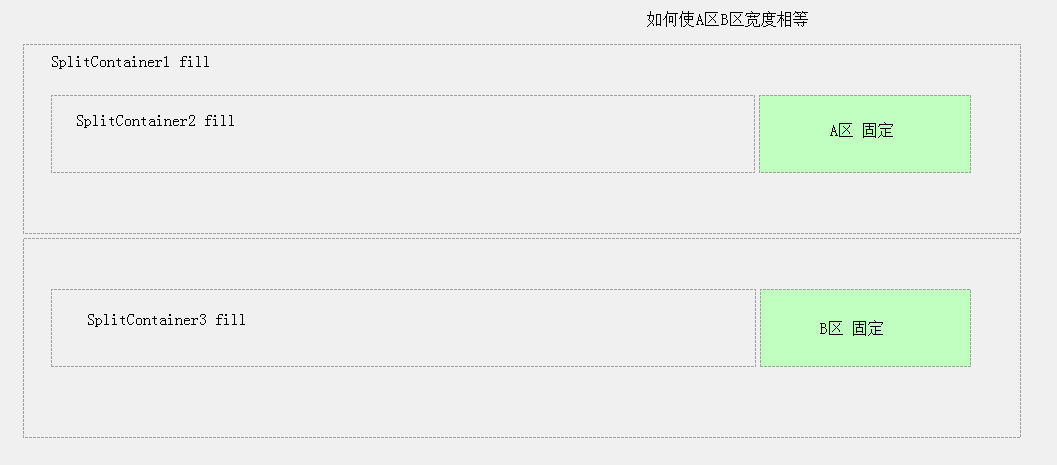The image size is (1057, 465).
Task: Click the horizontal splitter dividing SplitContainer1's panels
Action: (x=522, y=236)
